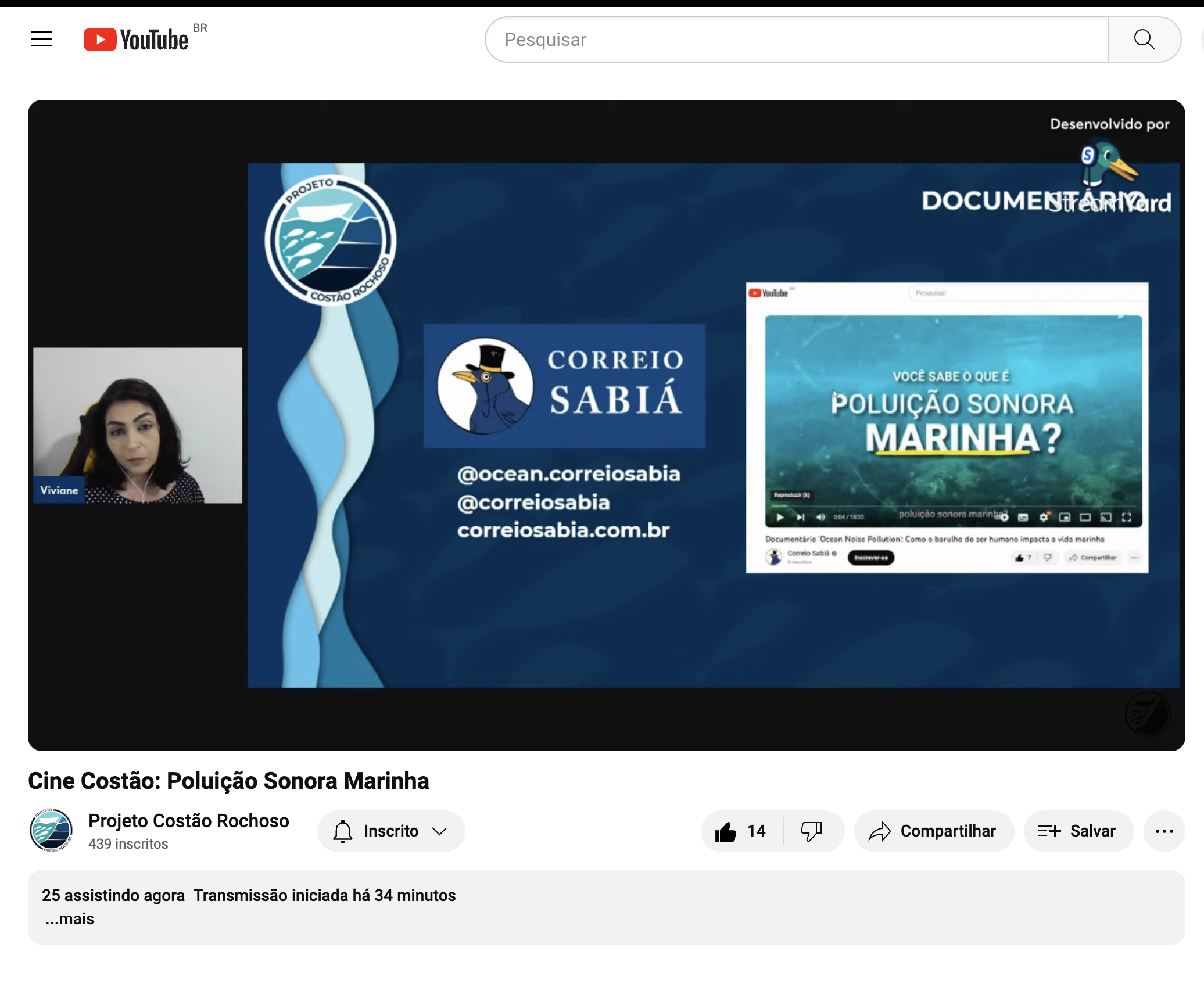
Task: Click the Compartilhar share button
Action: (x=933, y=831)
